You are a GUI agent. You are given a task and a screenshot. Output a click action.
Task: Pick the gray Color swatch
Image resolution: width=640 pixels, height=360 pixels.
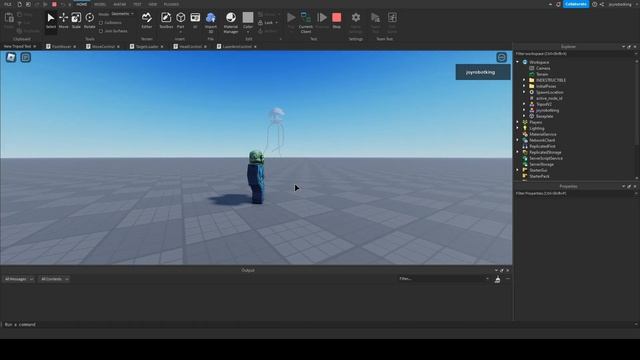pos(248,18)
